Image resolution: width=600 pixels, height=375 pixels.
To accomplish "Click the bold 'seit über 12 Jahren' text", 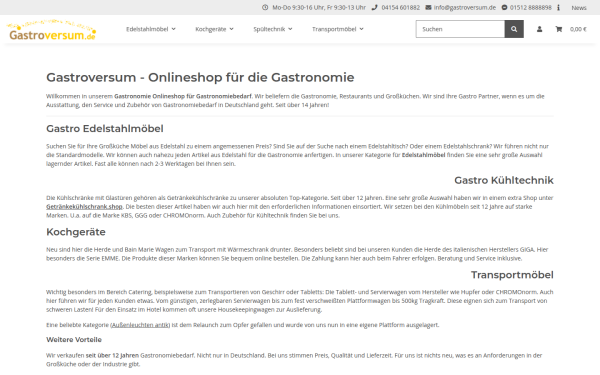I will coord(112,355).
